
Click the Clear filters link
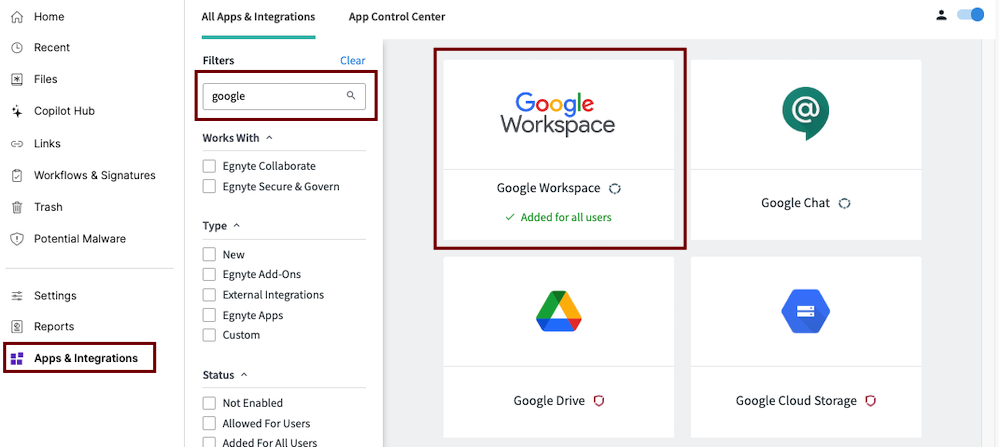pos(352,61)
